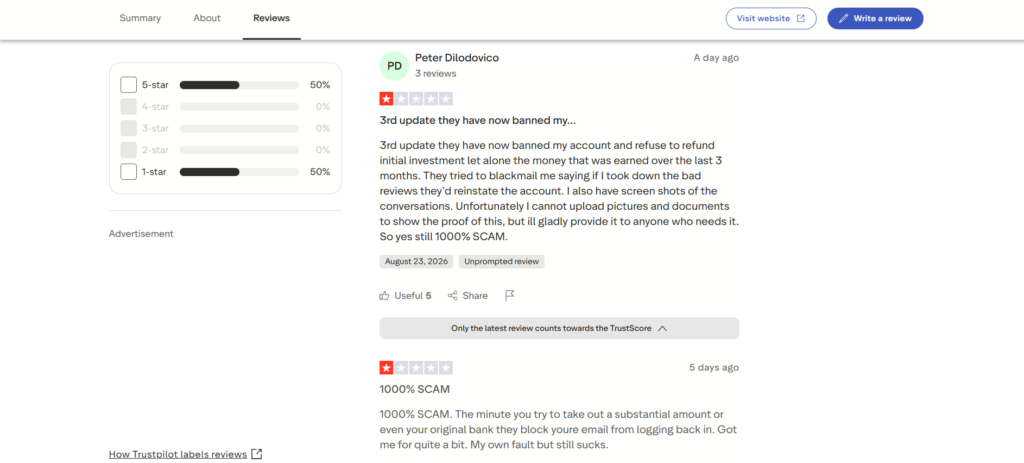Click the external link icon beside How Trustpilot labels reviews
1024x463 pixels.
[257, 454]
